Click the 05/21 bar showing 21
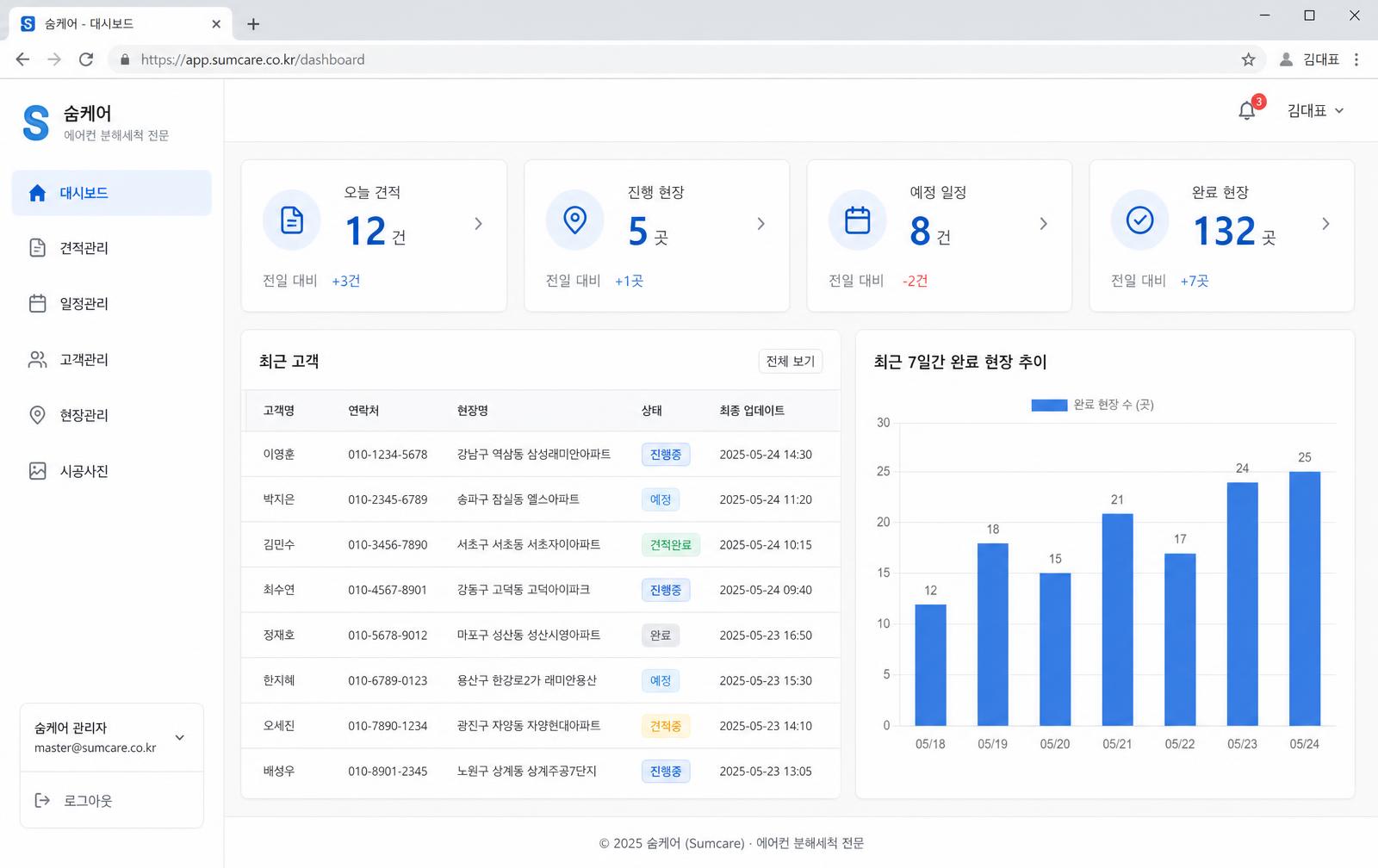This screenshot has width=1378, height=868. click(x=1118, y=620)
